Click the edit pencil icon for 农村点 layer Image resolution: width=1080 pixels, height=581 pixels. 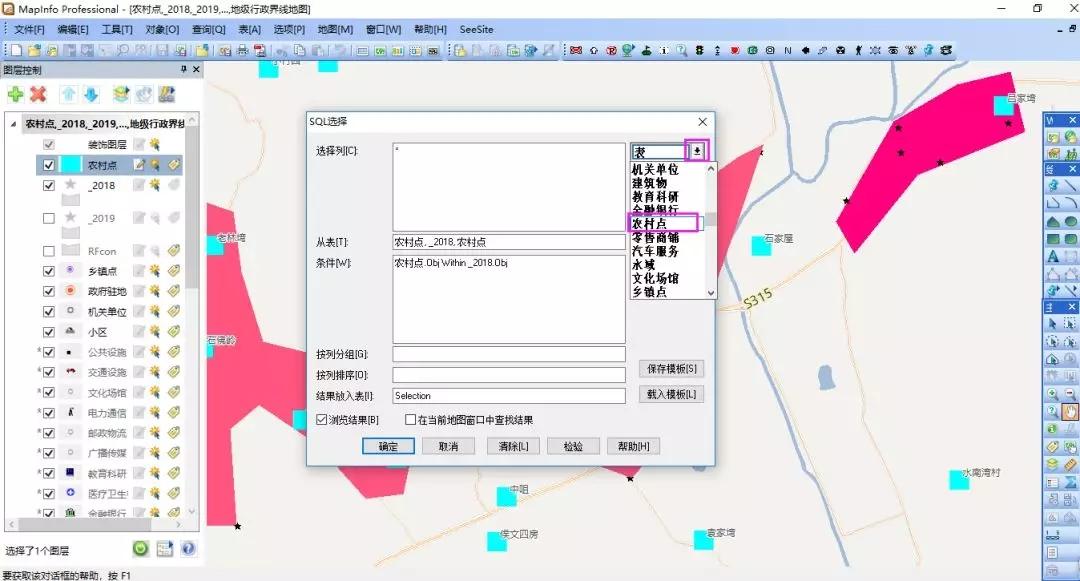coord(140,165)
